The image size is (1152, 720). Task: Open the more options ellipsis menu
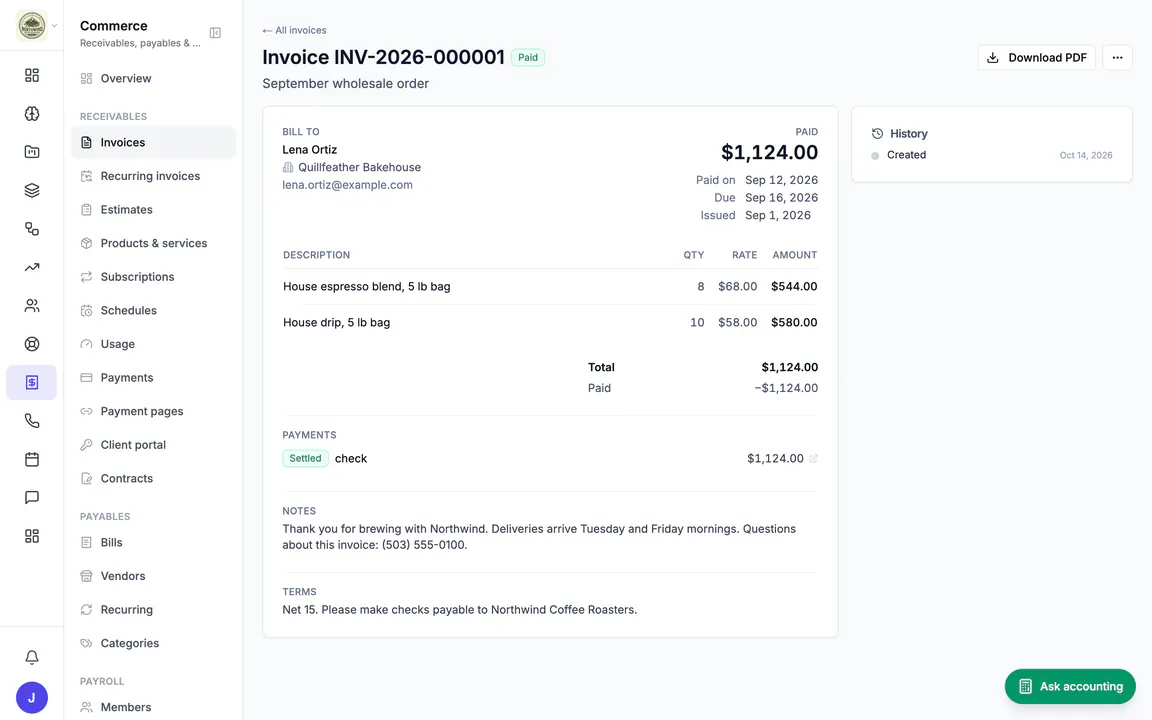[1117, 57]
